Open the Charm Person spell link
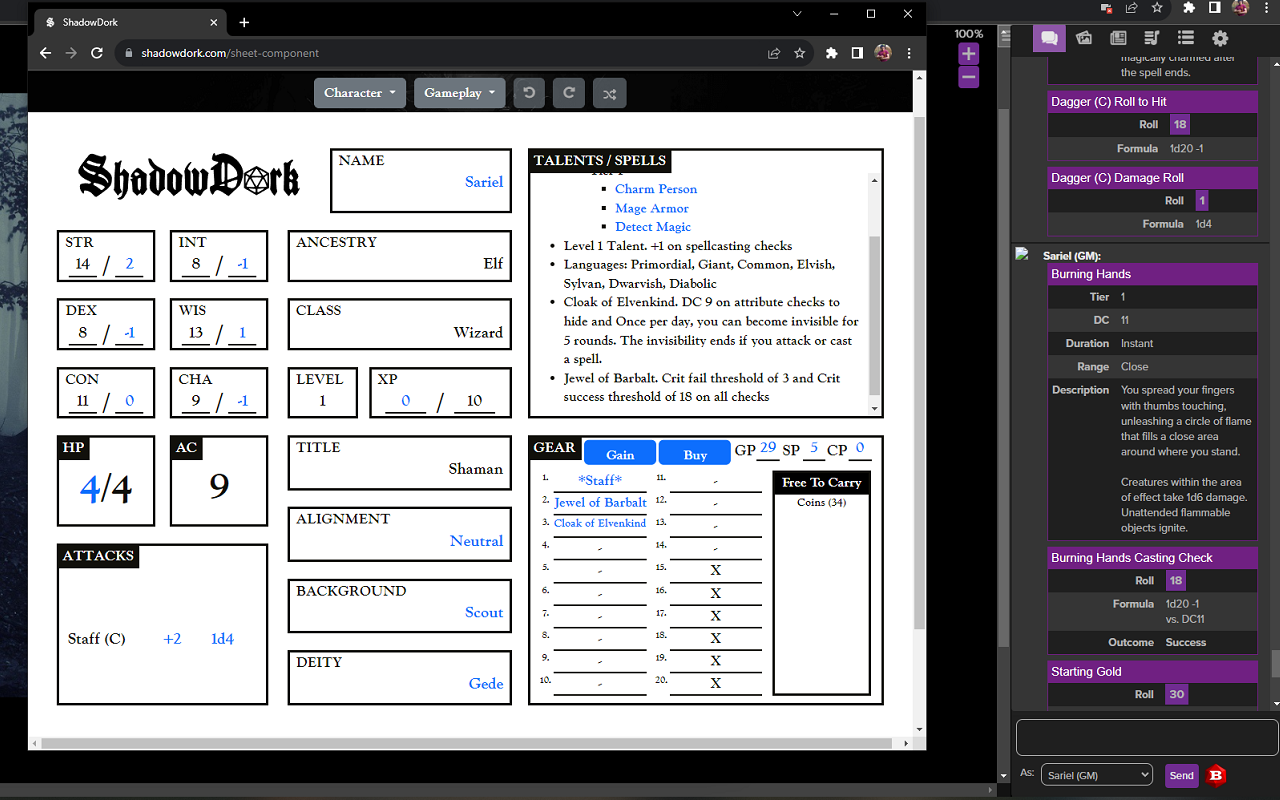The width and height of the screenshot is (1280, 800). pos(656,189)
